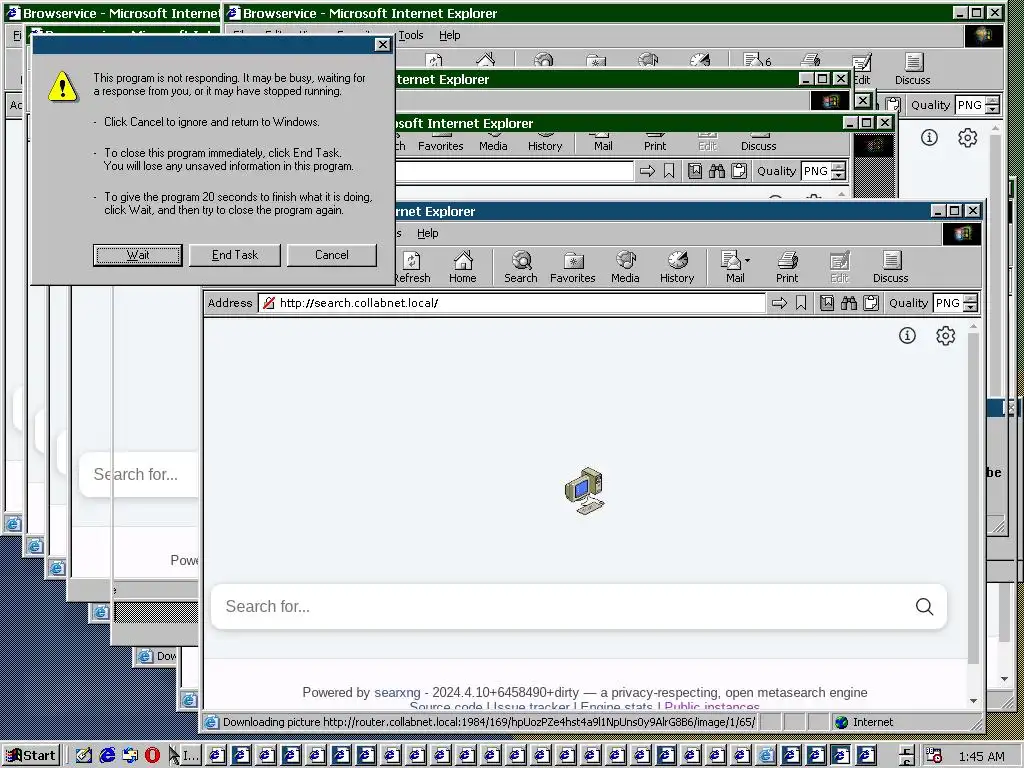The image size is (1024, 768).
Task: Open Search pane in front browser window
Action: 520,267
